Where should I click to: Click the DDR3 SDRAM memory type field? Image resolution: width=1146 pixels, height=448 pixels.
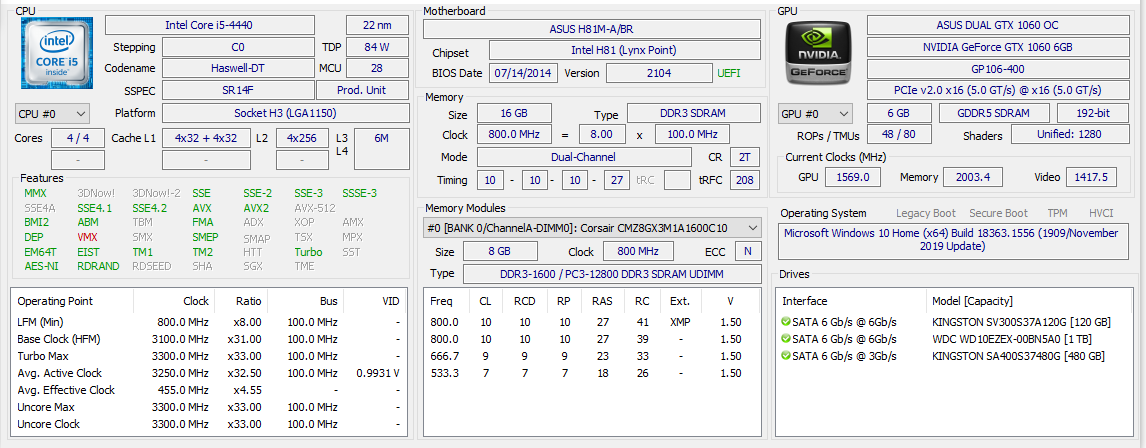pos(694,114)
